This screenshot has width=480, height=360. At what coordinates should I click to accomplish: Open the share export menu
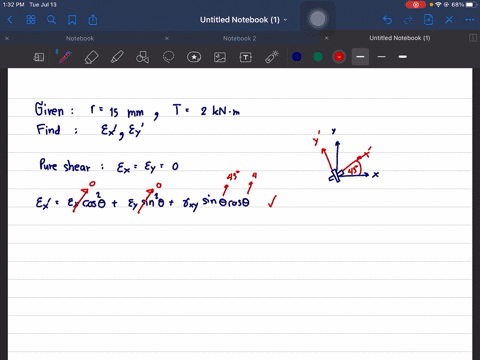pos(93,20)
